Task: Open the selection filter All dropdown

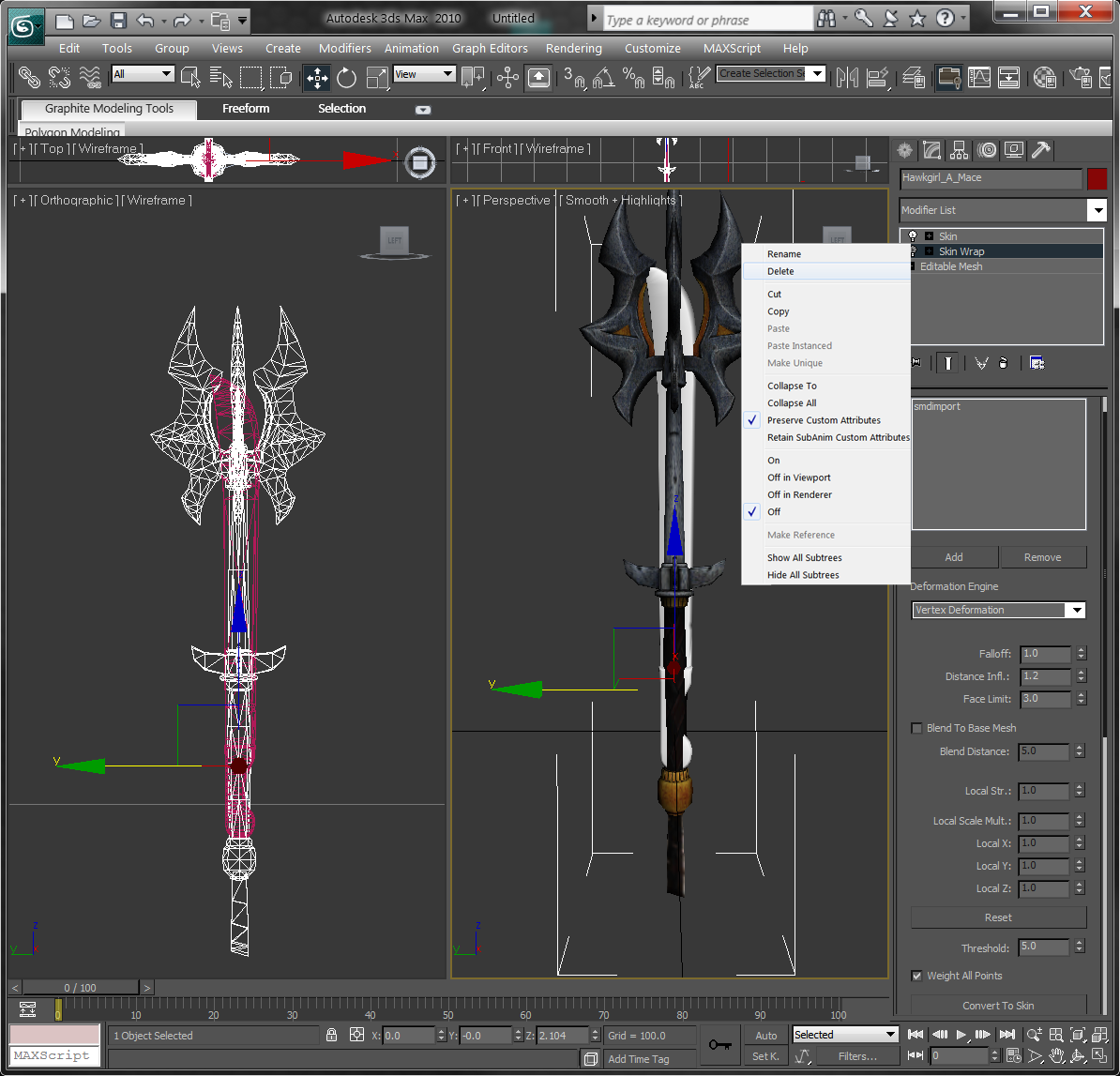Action: point(143,74)
